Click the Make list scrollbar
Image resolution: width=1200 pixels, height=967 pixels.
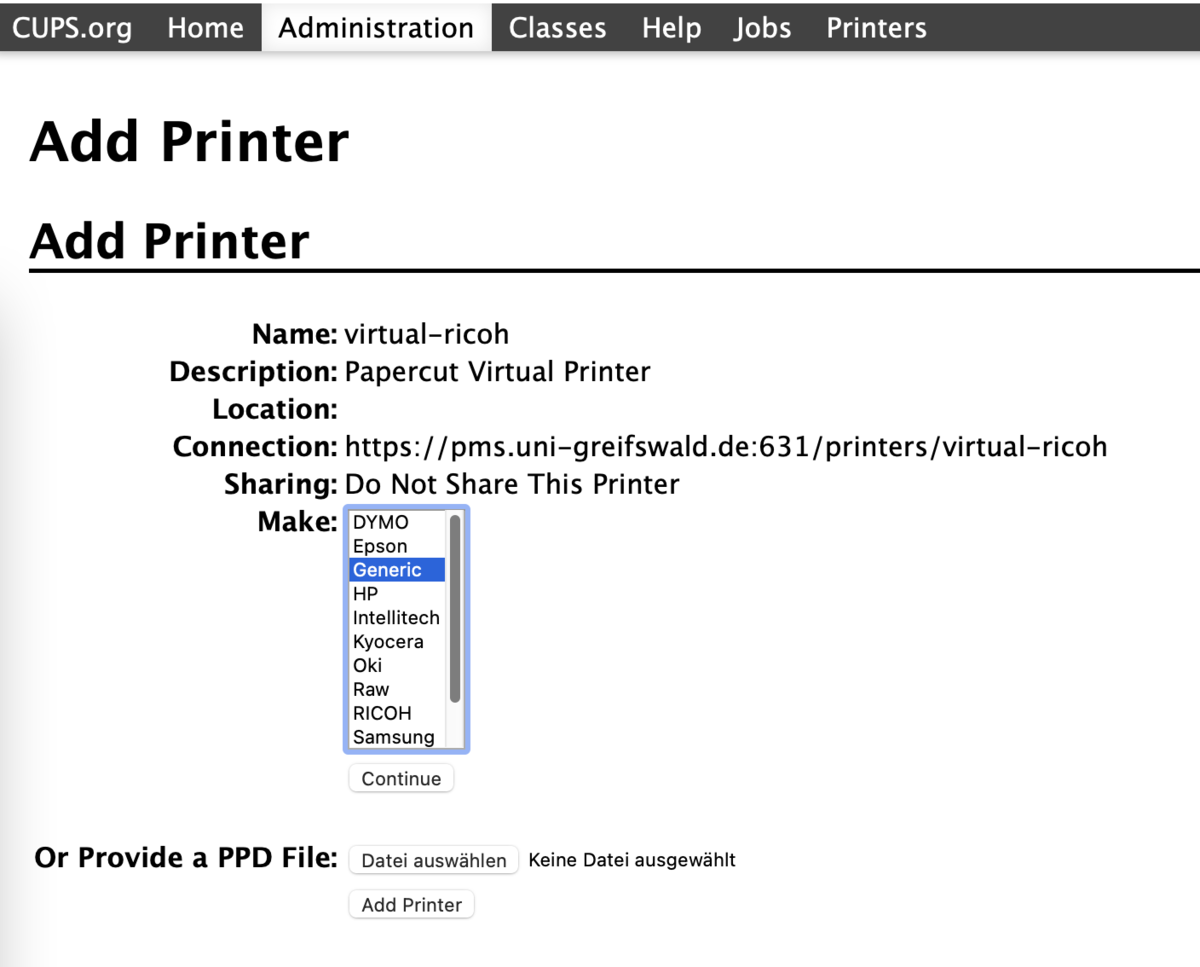[x=455, y=609]
